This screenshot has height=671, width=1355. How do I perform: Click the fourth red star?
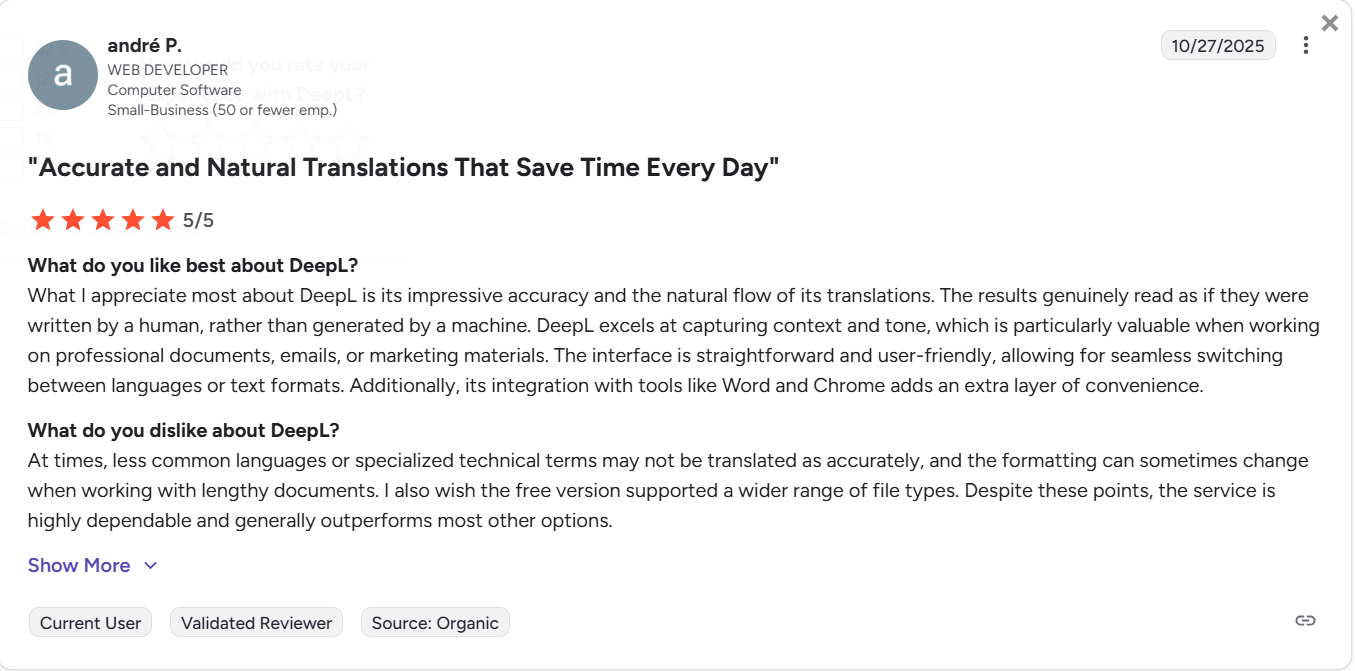tap(133, 219)
